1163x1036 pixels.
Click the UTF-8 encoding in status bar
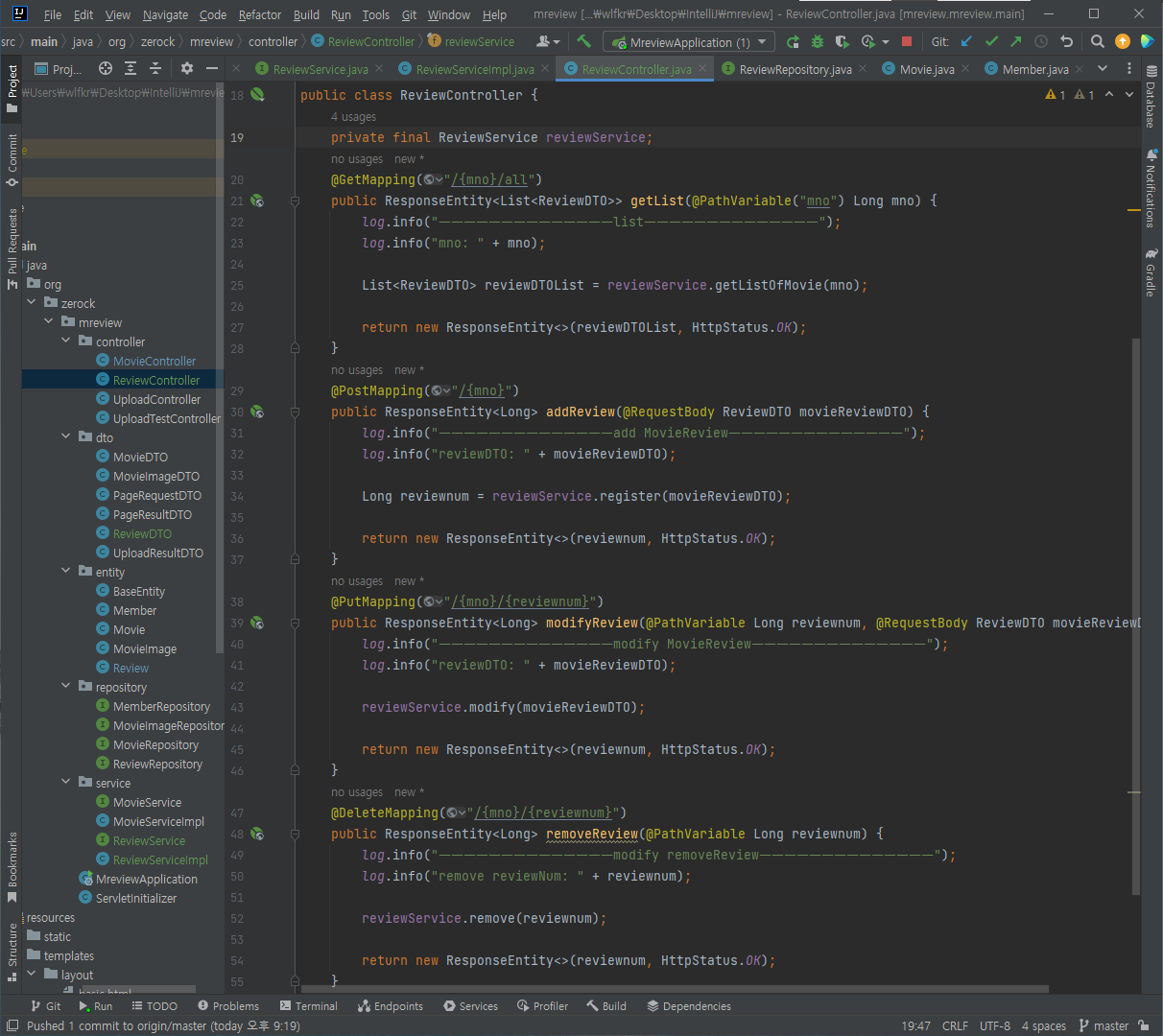[995, 1025]
